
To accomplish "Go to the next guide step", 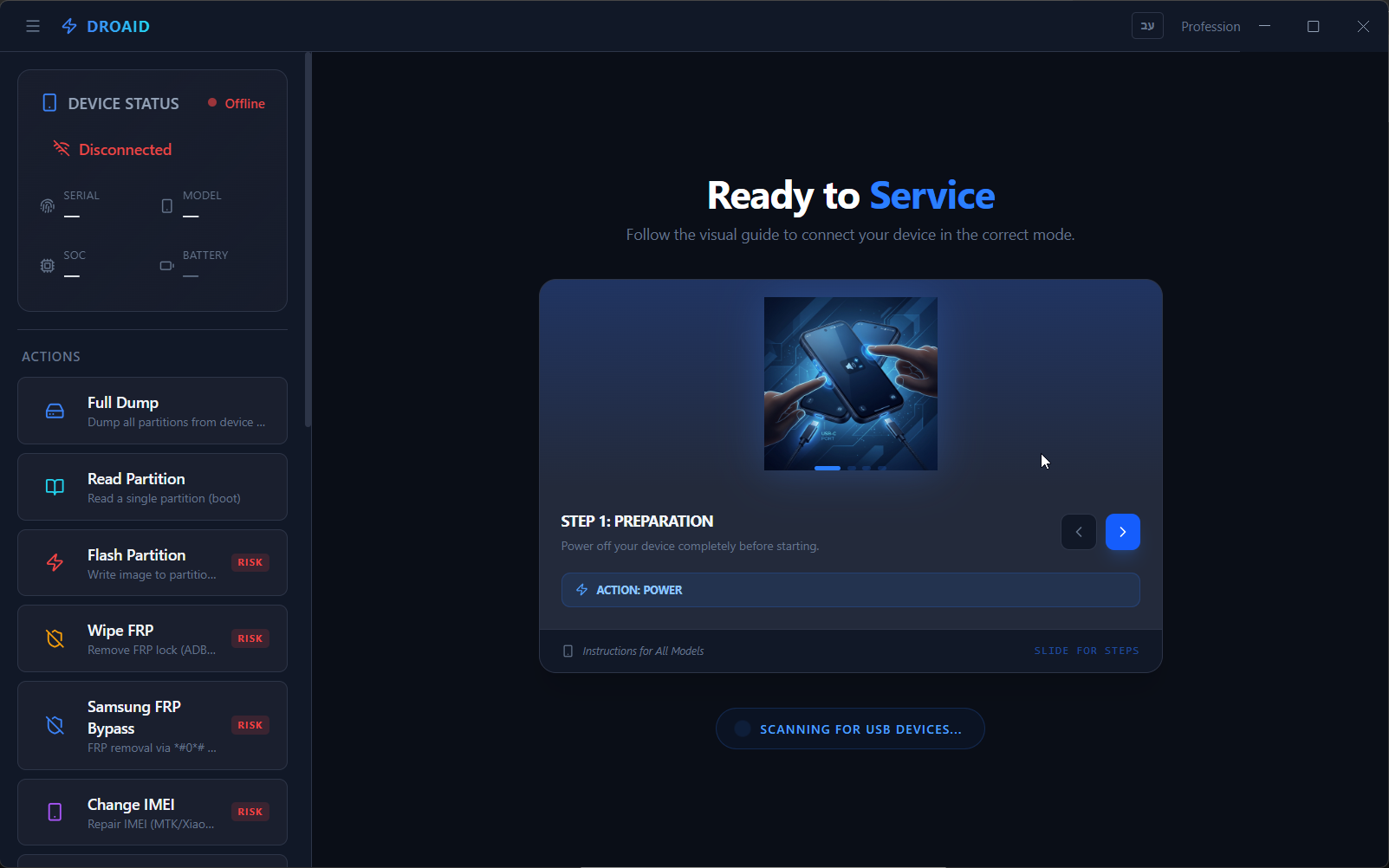I will [x=1122, y=532].
